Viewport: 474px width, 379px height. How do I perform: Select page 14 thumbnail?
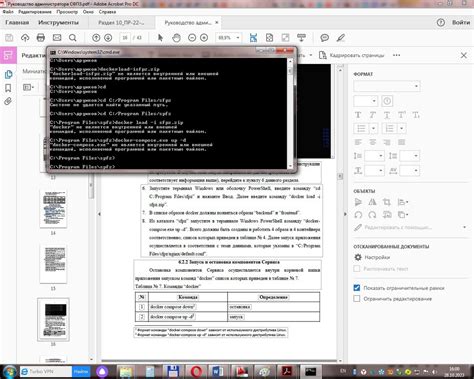53,209
